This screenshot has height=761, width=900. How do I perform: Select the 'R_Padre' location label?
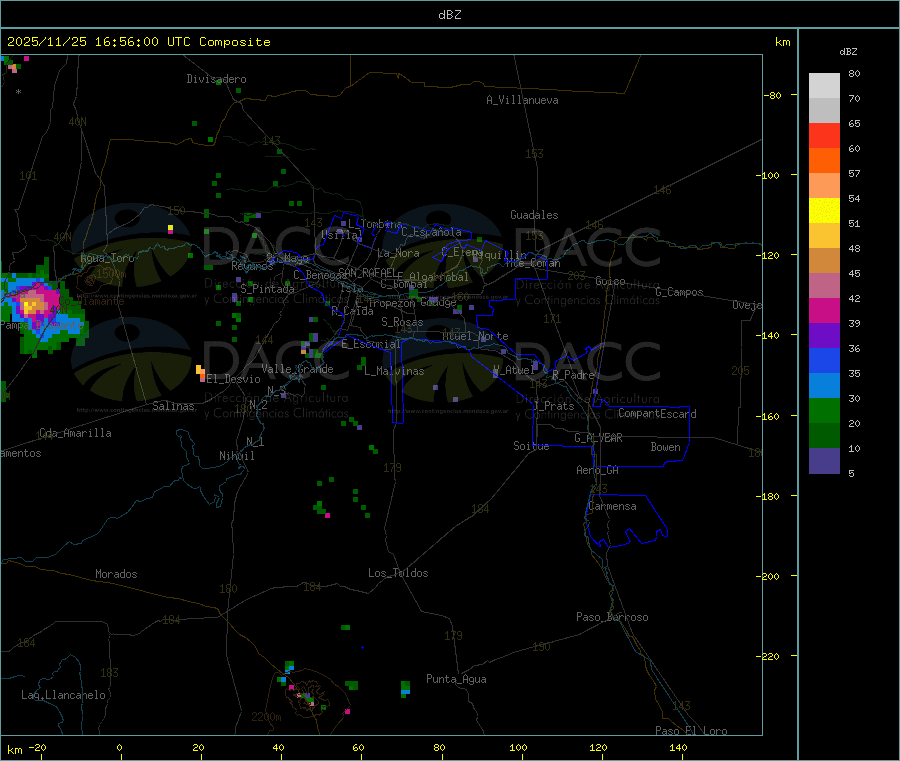click(574, 375)
